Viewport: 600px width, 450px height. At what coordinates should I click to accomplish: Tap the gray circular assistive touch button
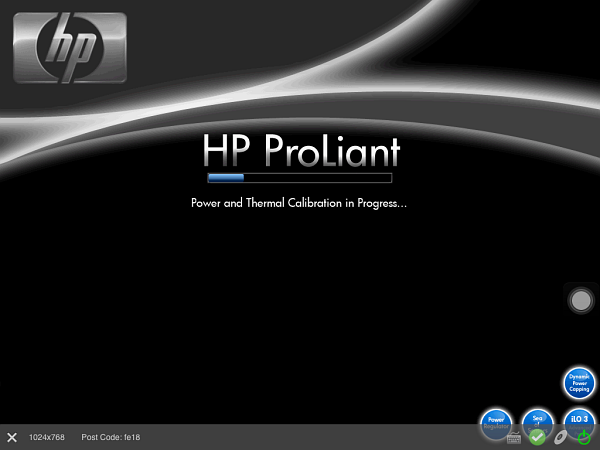tap(580, 300)
